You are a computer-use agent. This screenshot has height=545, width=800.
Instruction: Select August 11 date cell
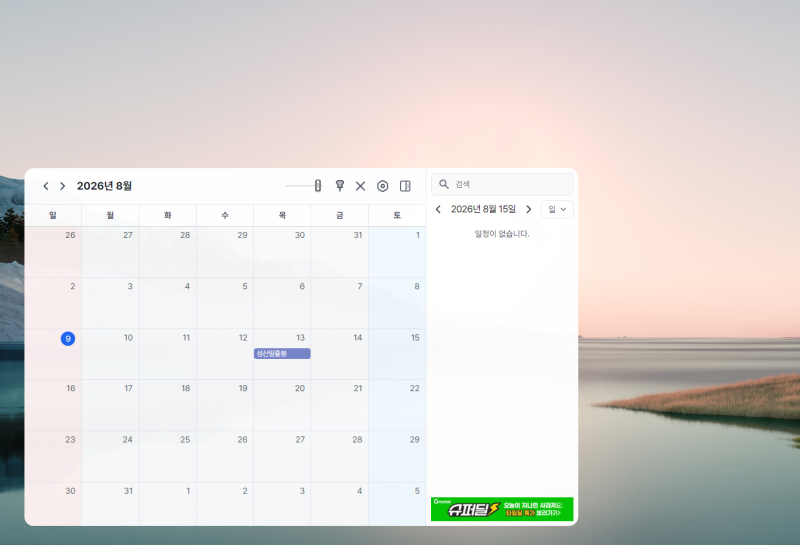[168, 354]
